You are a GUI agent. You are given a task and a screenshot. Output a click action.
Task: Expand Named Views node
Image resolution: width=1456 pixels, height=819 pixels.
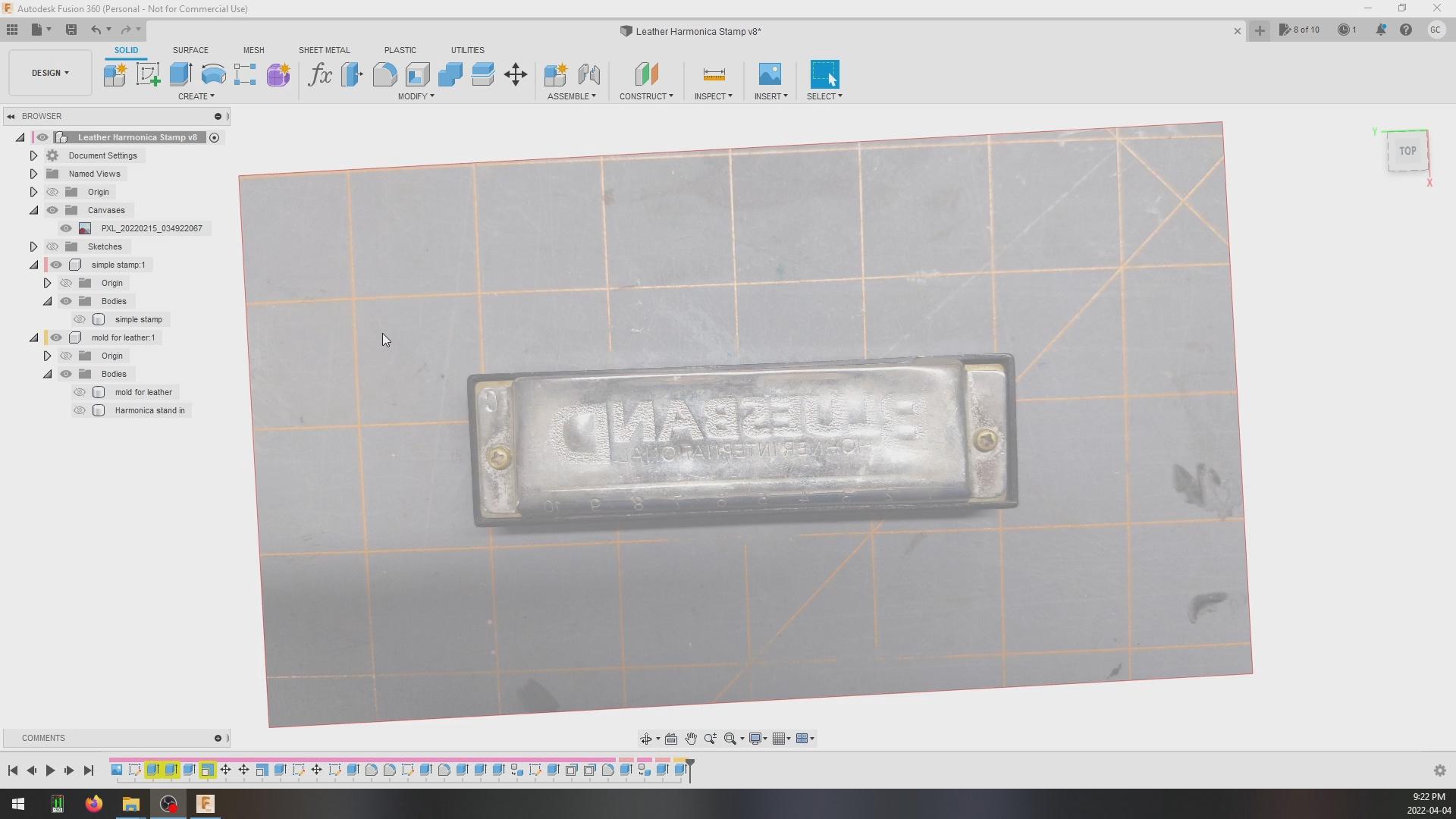[x=33, y=174]
